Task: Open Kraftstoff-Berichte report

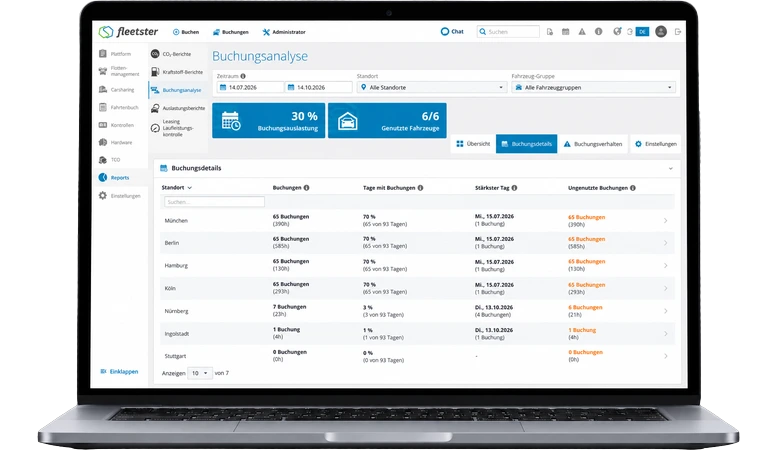Action: click(x=177, y=72)
